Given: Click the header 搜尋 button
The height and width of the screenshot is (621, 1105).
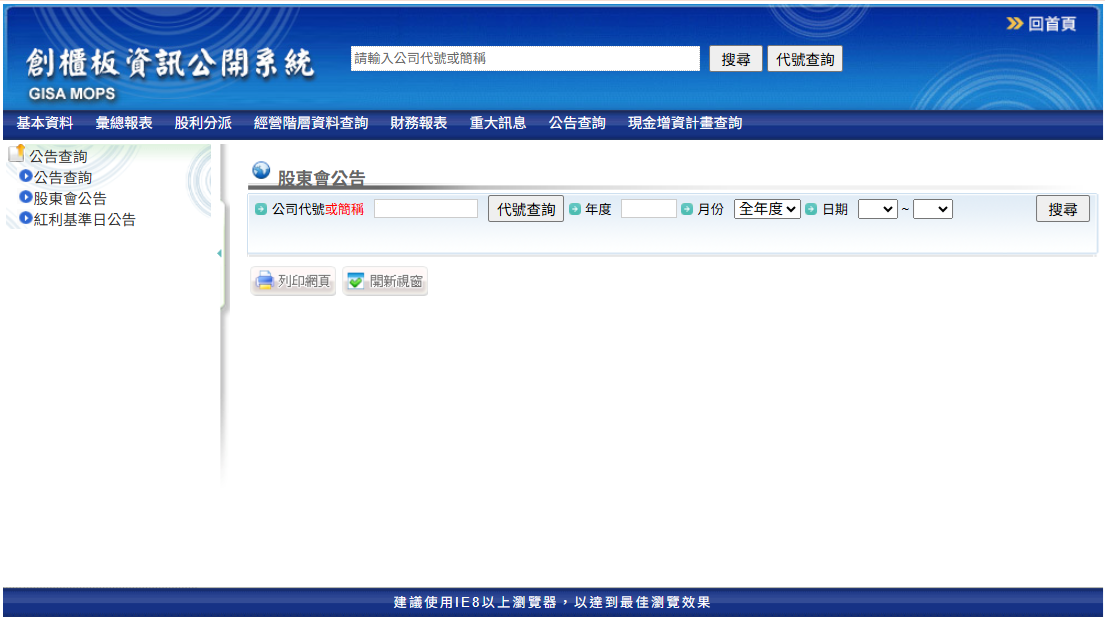Looking at the screenshot, I should [x=735, y=59].
